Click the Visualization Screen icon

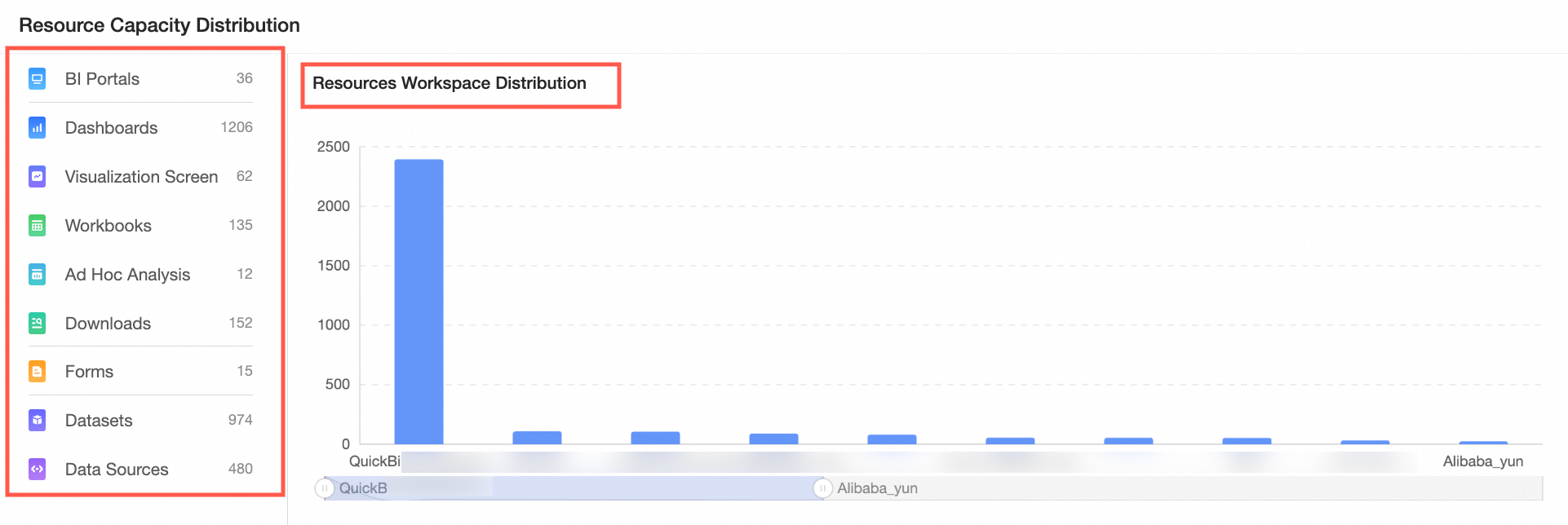[37, 177]
